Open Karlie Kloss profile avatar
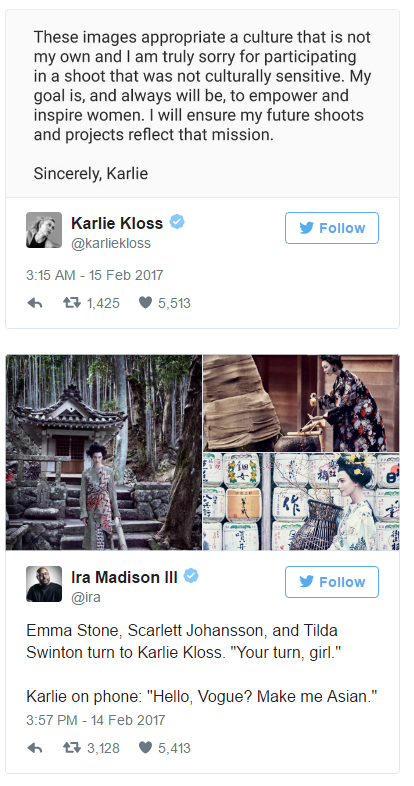Viewport: 414px width, 786px height. (44, 230)
